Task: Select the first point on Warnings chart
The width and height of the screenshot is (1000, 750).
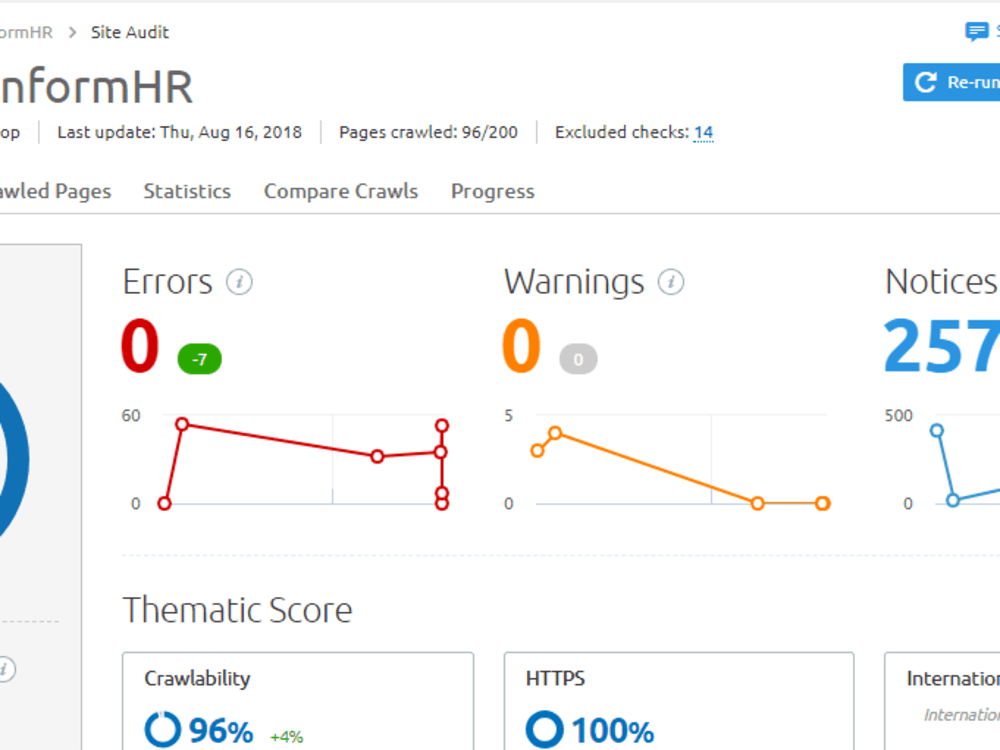Action: [538, 451]
